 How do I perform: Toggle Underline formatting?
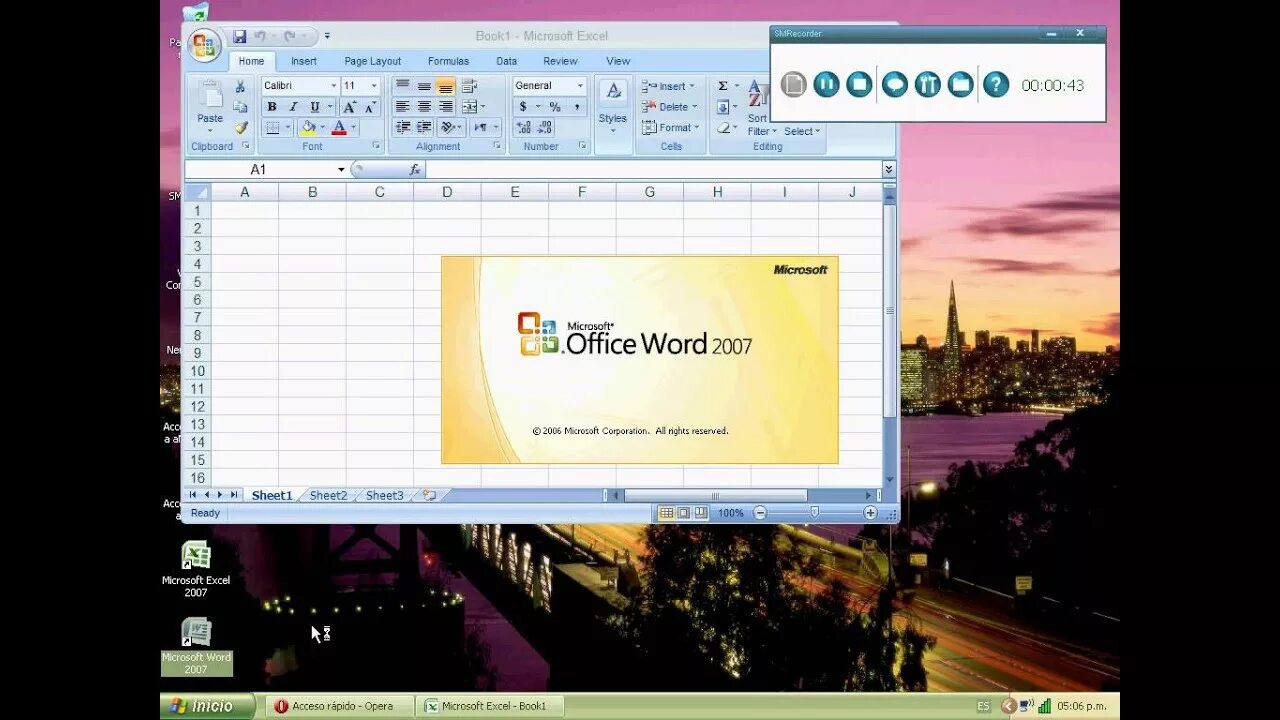315,107
